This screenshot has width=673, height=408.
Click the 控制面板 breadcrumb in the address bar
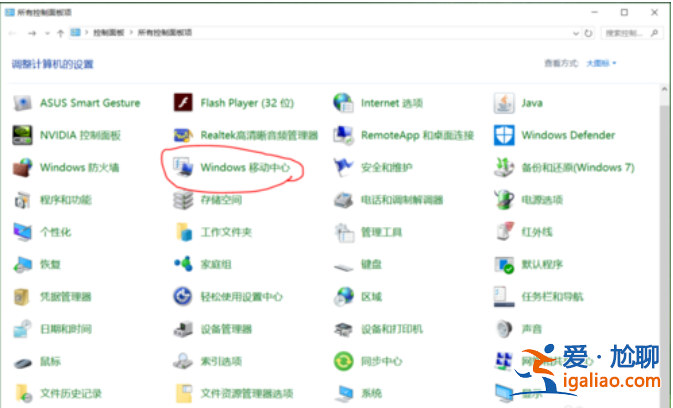pos(109,33)
